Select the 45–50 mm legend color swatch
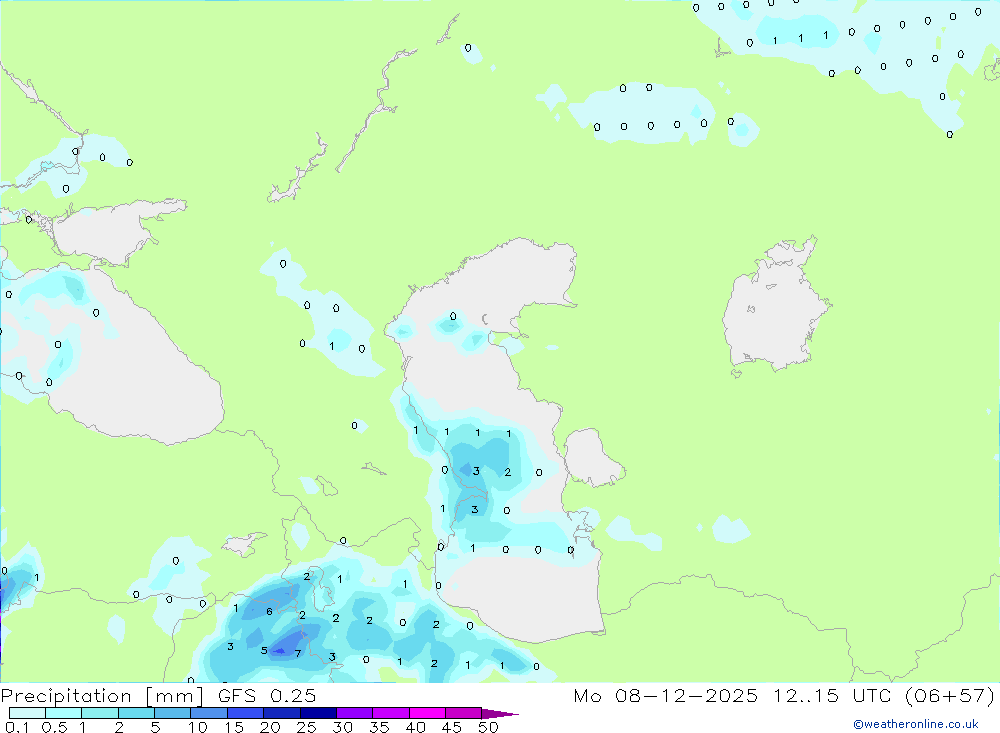The image size is (1000, 733). [464, 713]
